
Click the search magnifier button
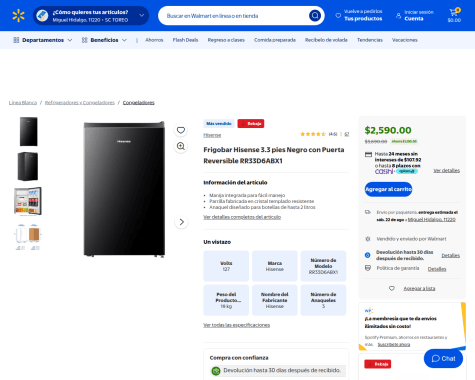315,15
